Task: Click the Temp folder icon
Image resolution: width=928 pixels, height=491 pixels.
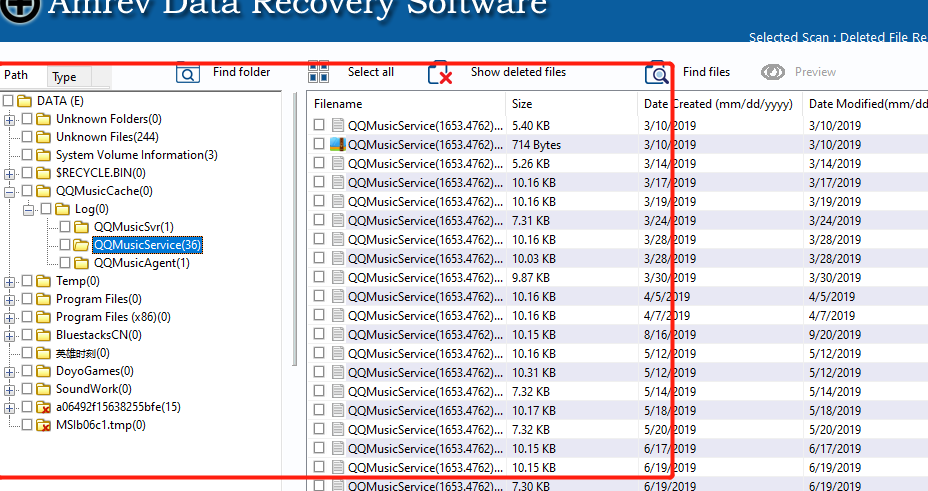Action: click(x=43, y=281)
